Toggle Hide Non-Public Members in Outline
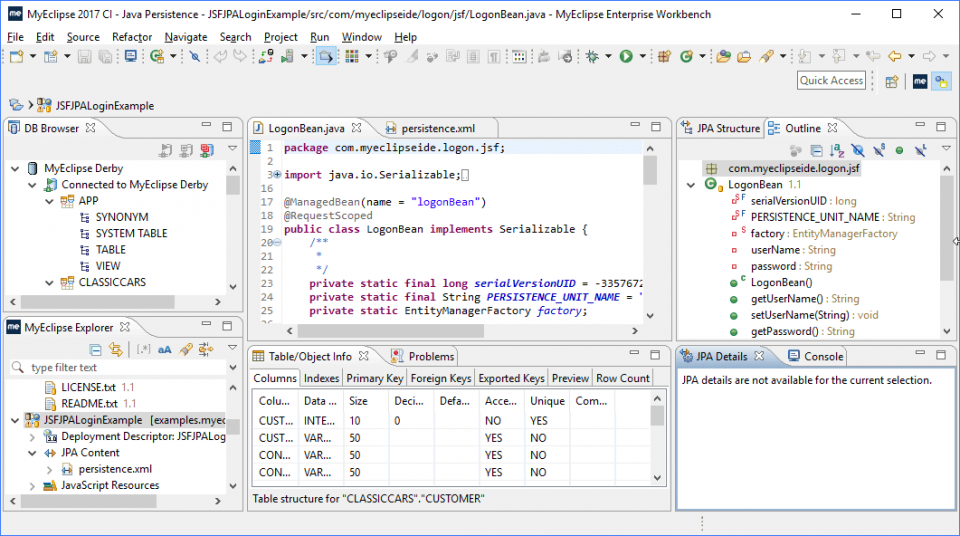 pyautogui.click(x=899, y=150)
